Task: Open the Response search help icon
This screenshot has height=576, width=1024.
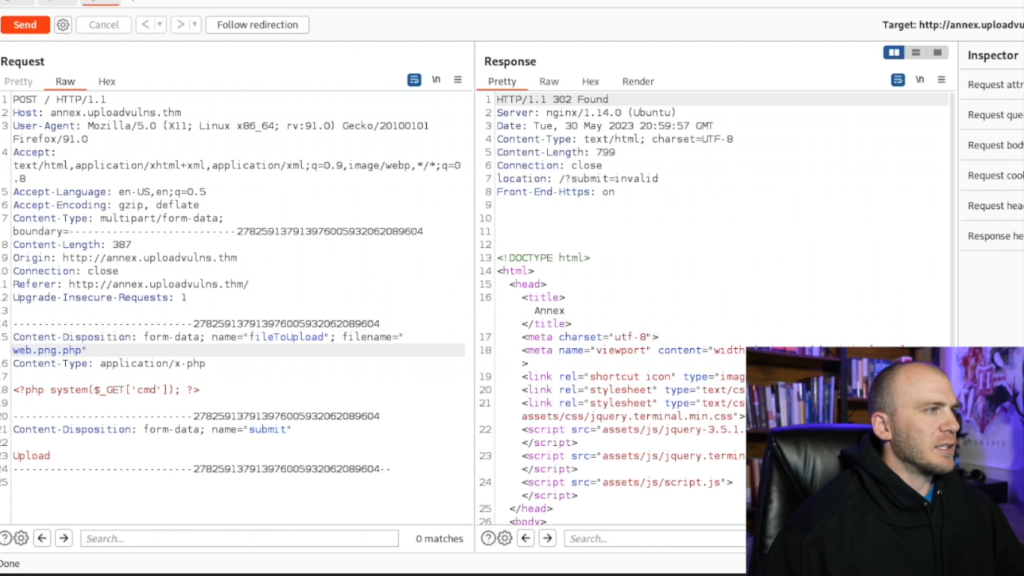Action: click(x=488, y=538)
